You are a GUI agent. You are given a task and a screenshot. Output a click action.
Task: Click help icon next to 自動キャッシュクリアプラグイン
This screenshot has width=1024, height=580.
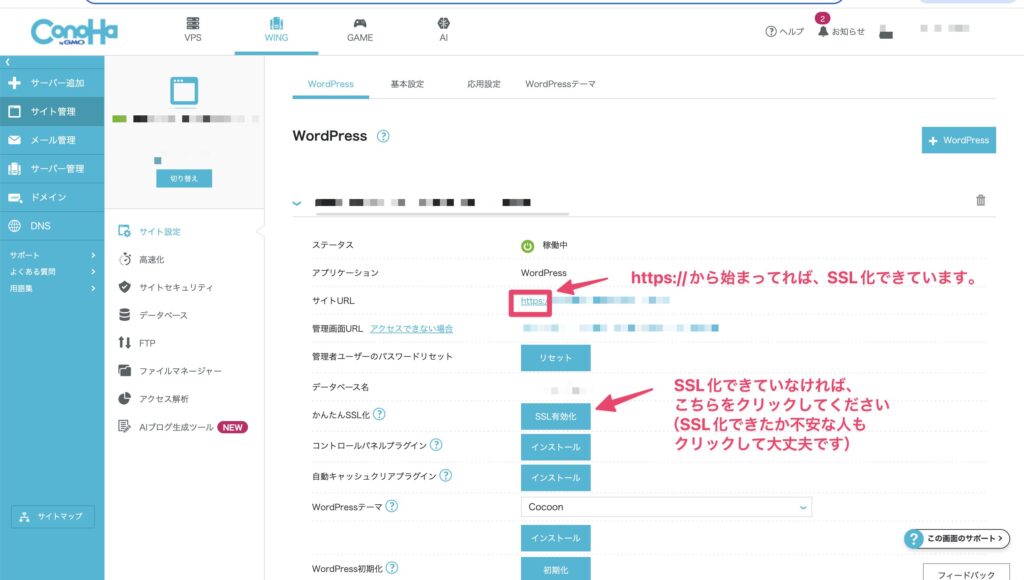click(445, 475)
